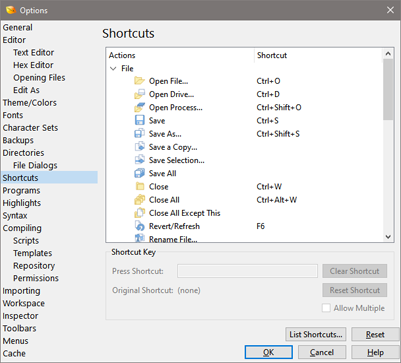Image resolution: width=401 pixels, height=363 pixels.
Task: Click the scrollbar up arrow
Action: click(x=388, y=54)
